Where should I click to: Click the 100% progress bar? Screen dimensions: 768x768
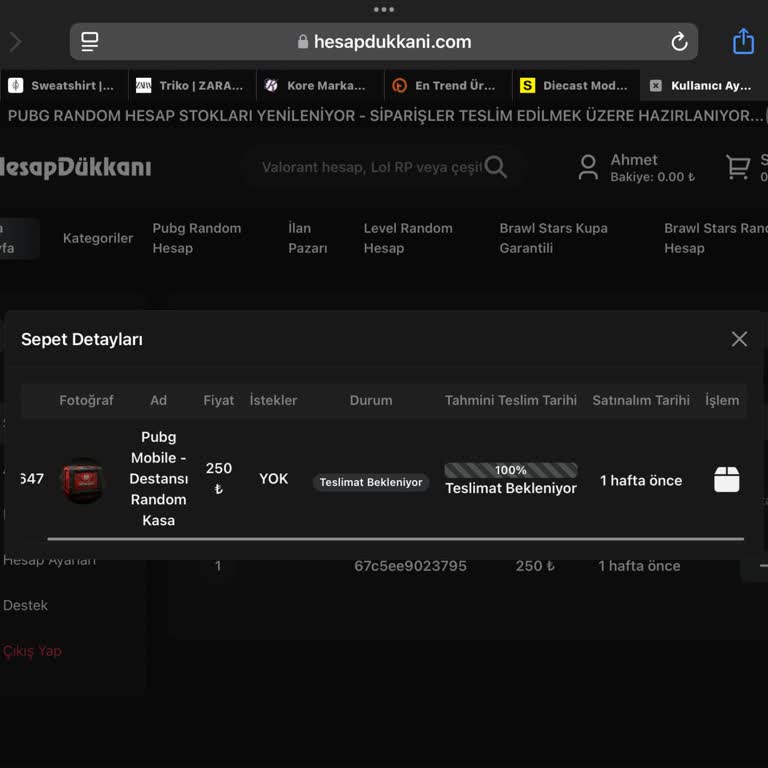[x=510, y=470]
